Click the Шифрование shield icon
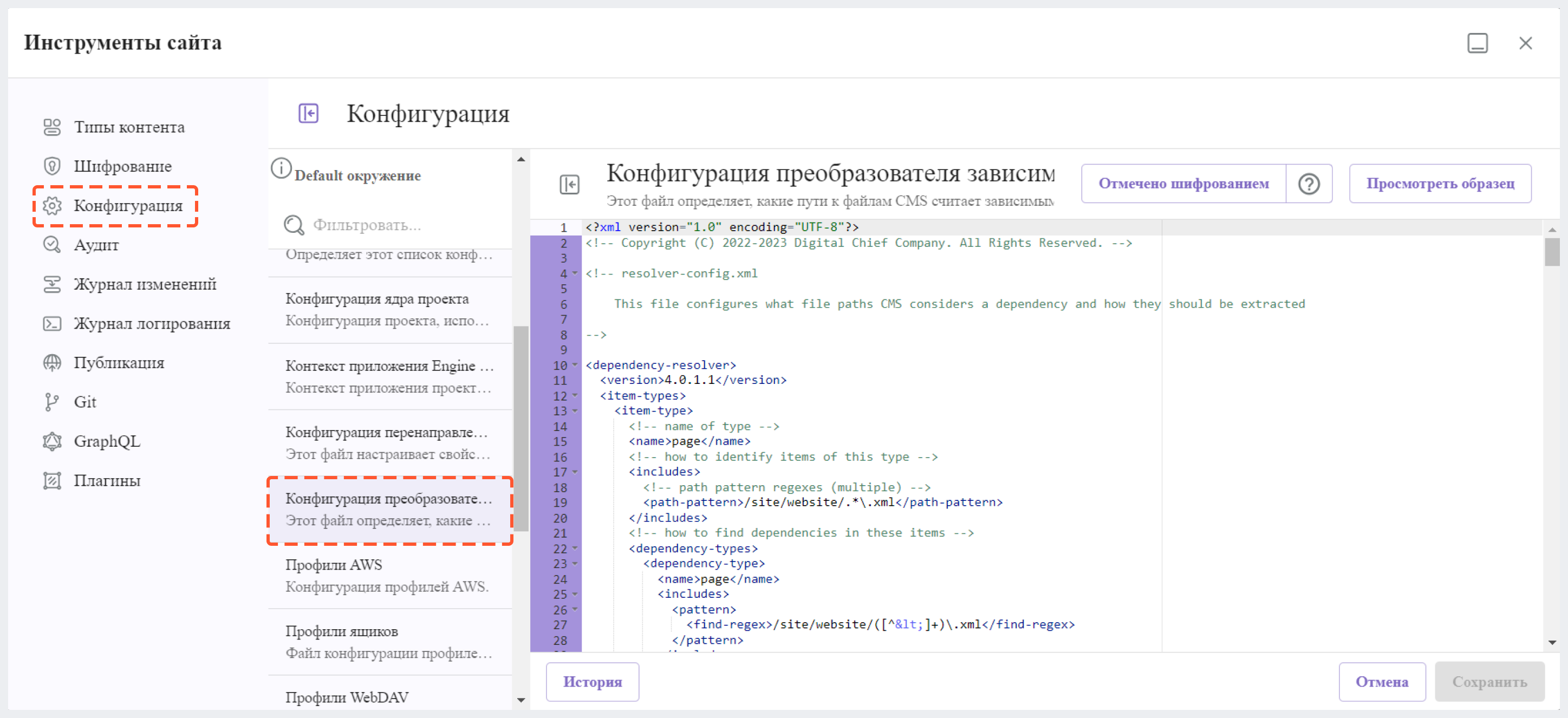The image size is (1568, 718). (x=53, y=166)
